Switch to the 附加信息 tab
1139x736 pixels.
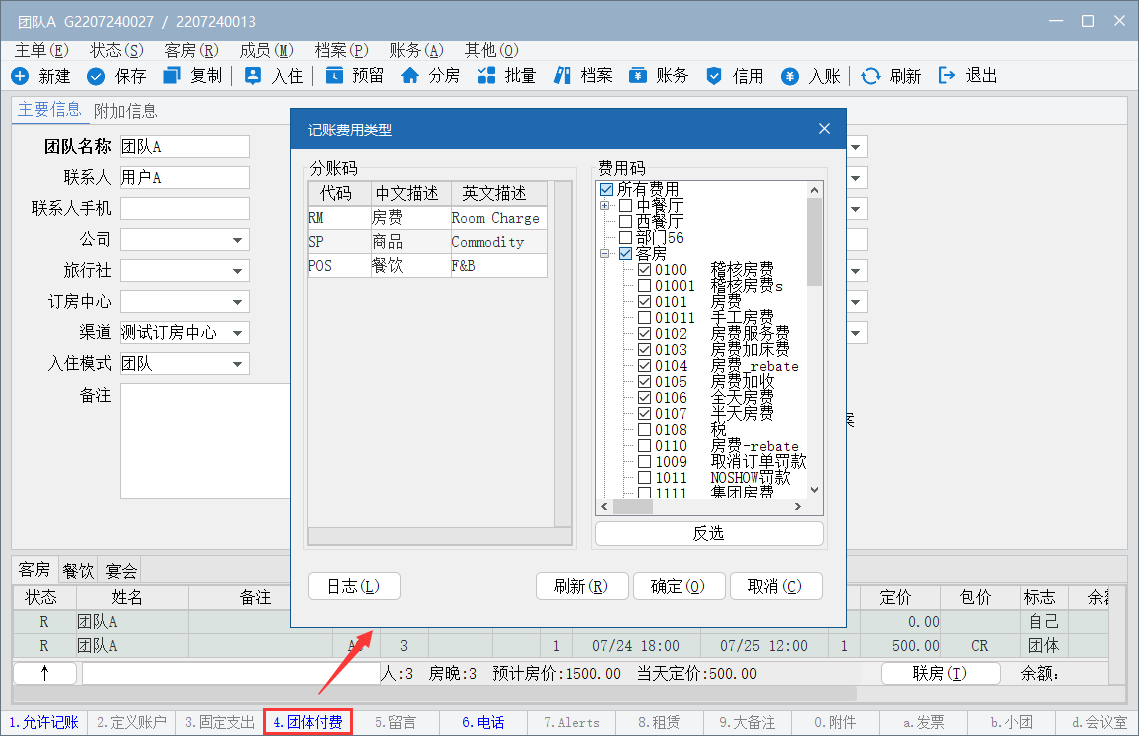(x=126, y=110)
